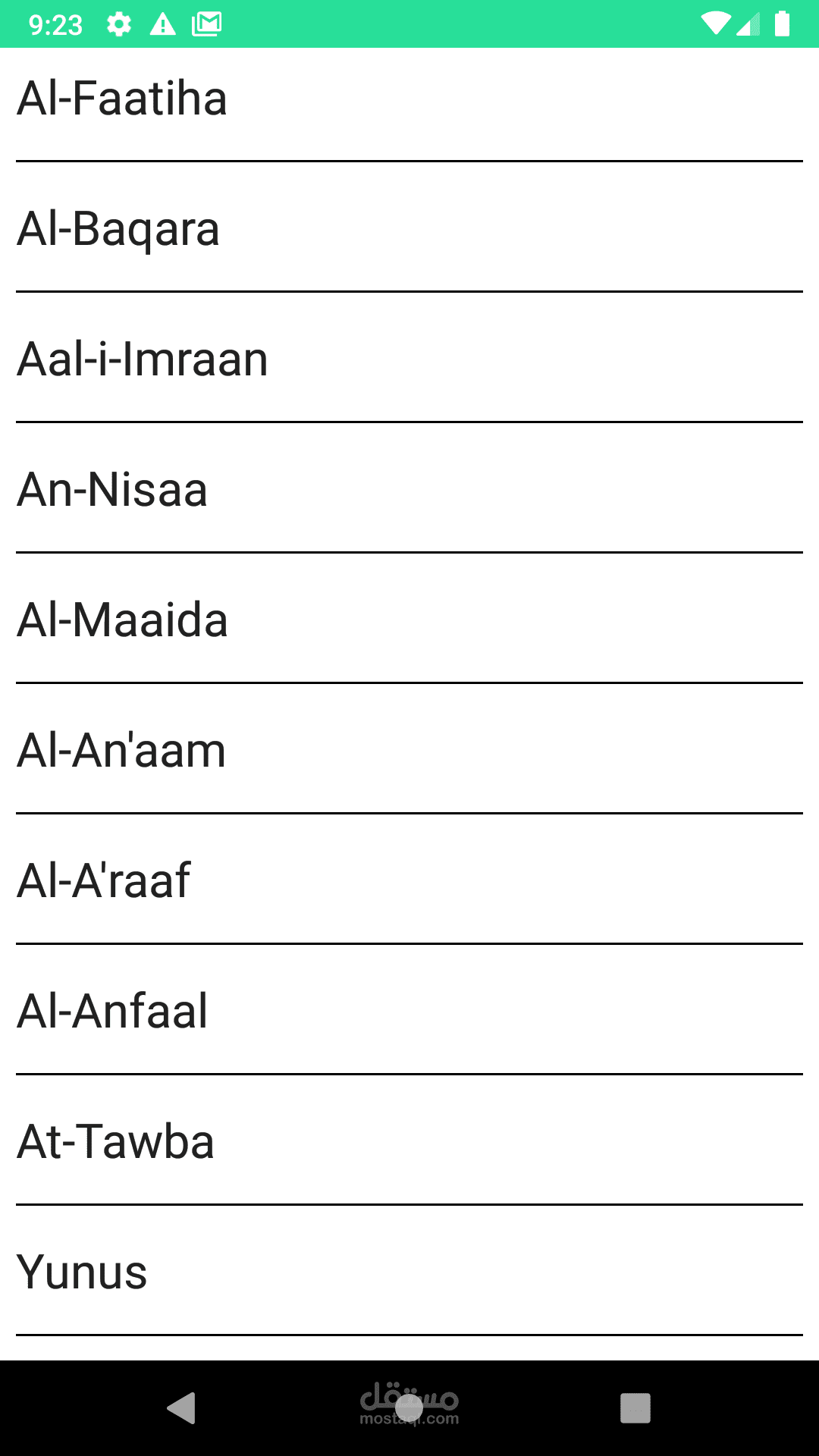Tap the Wi-Fi signal status icon

pyautogui.click(x=715, y=24)
